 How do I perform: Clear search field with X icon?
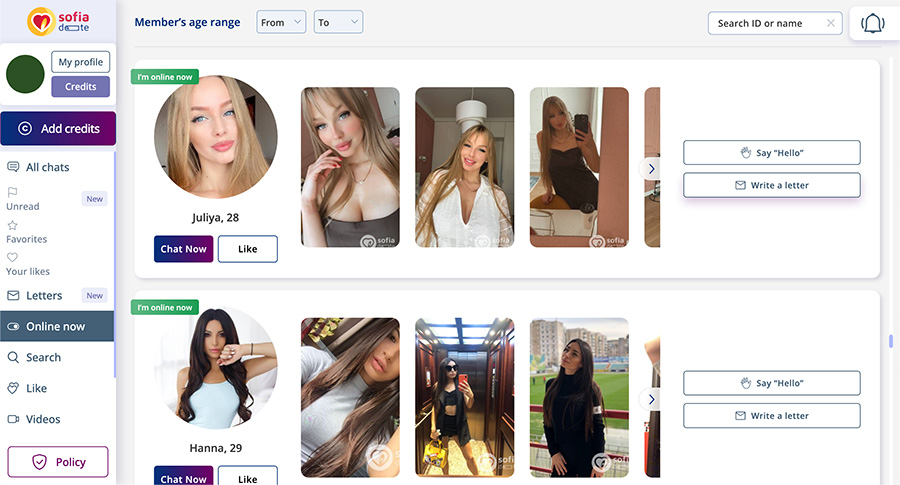click(x=831, y=23)
